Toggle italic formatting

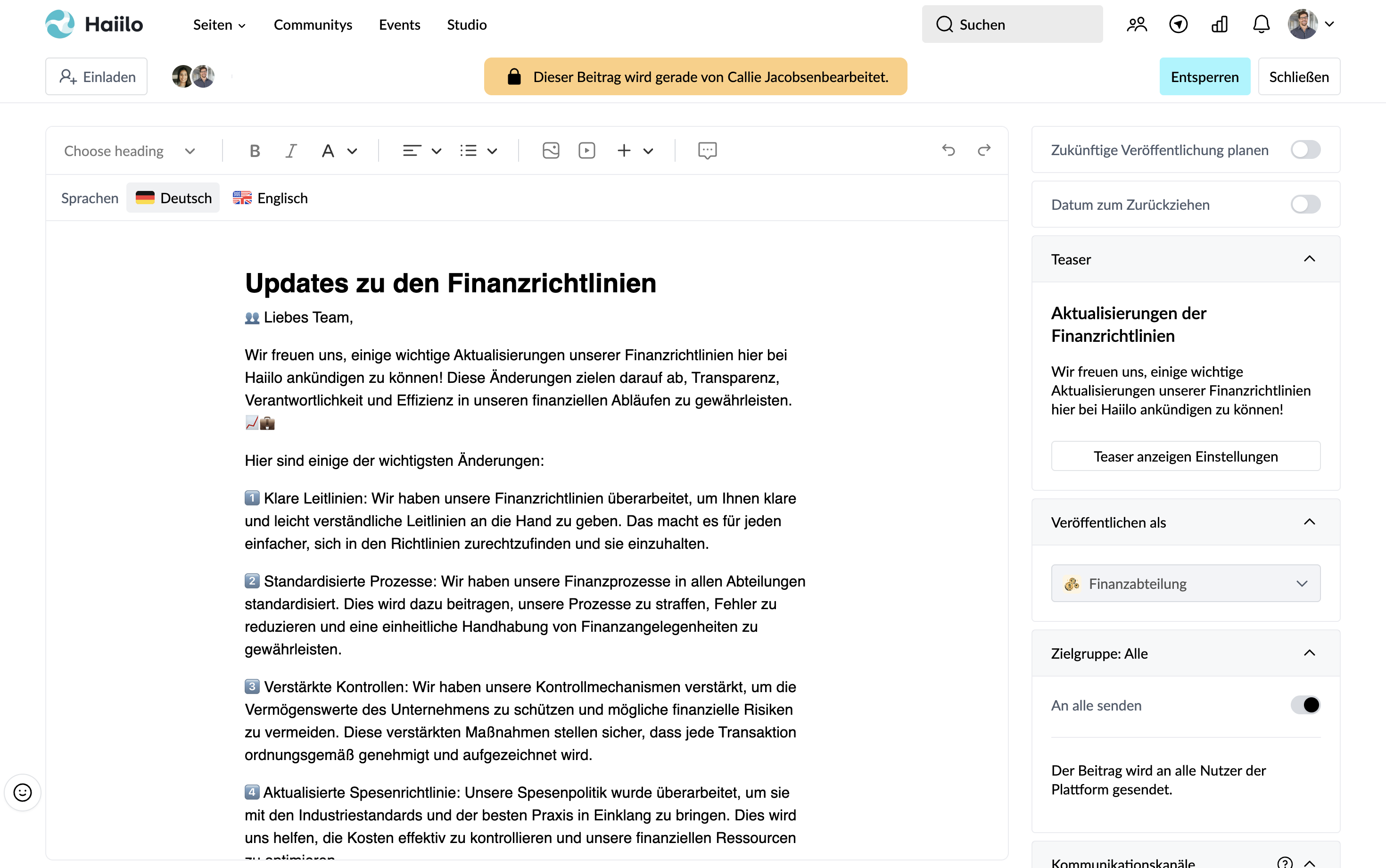pos(291,150)
